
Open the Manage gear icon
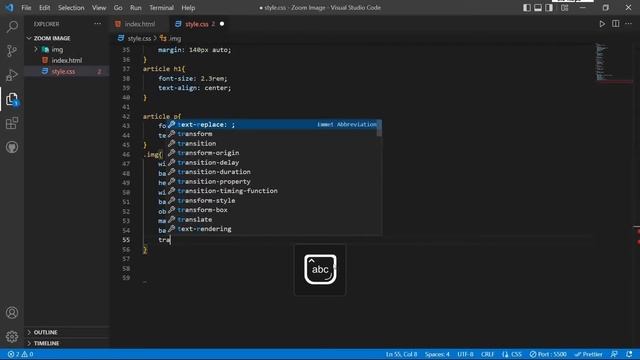(12, 336)
